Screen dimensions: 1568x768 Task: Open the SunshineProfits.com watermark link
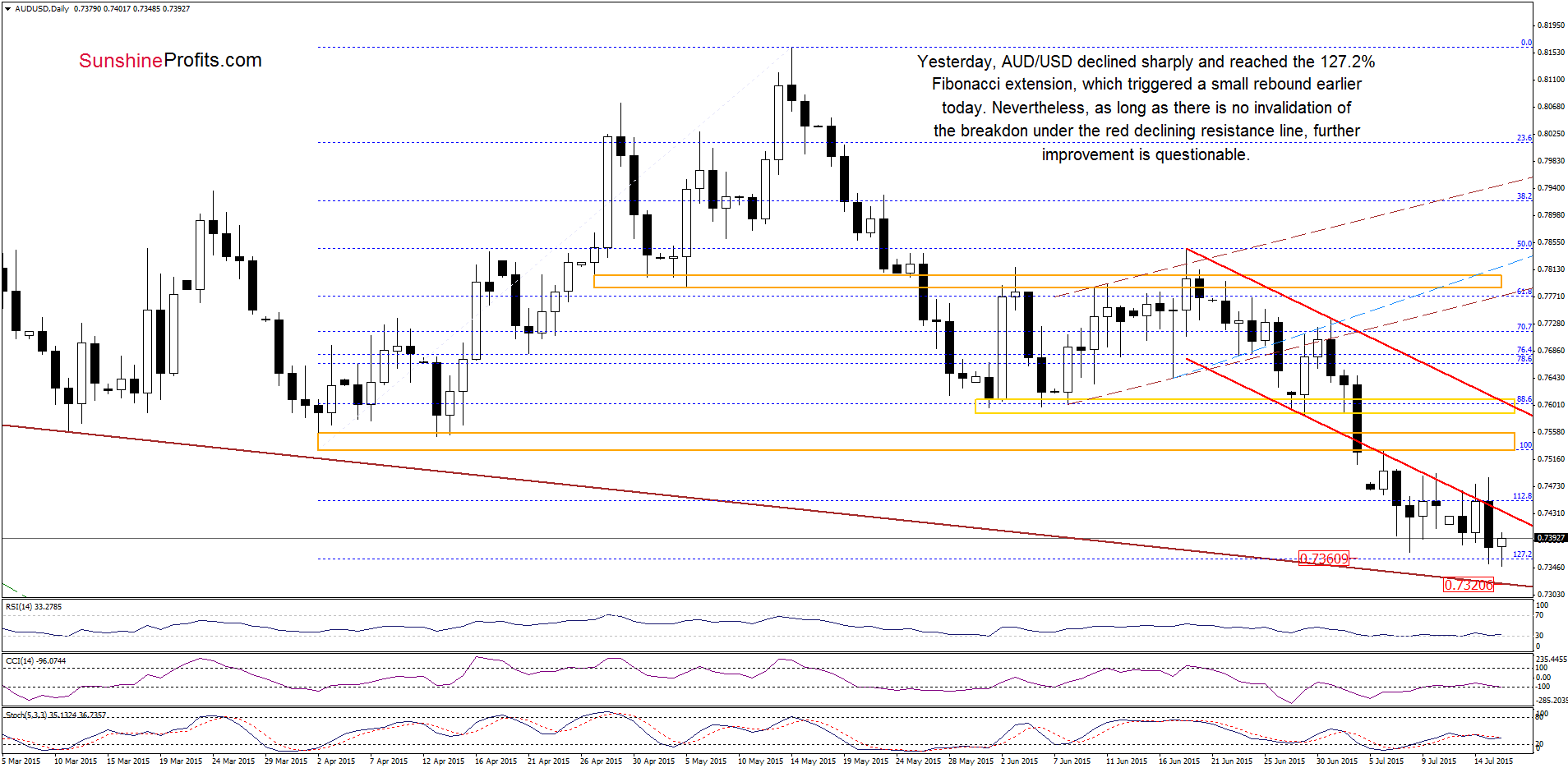coord(170,60)
